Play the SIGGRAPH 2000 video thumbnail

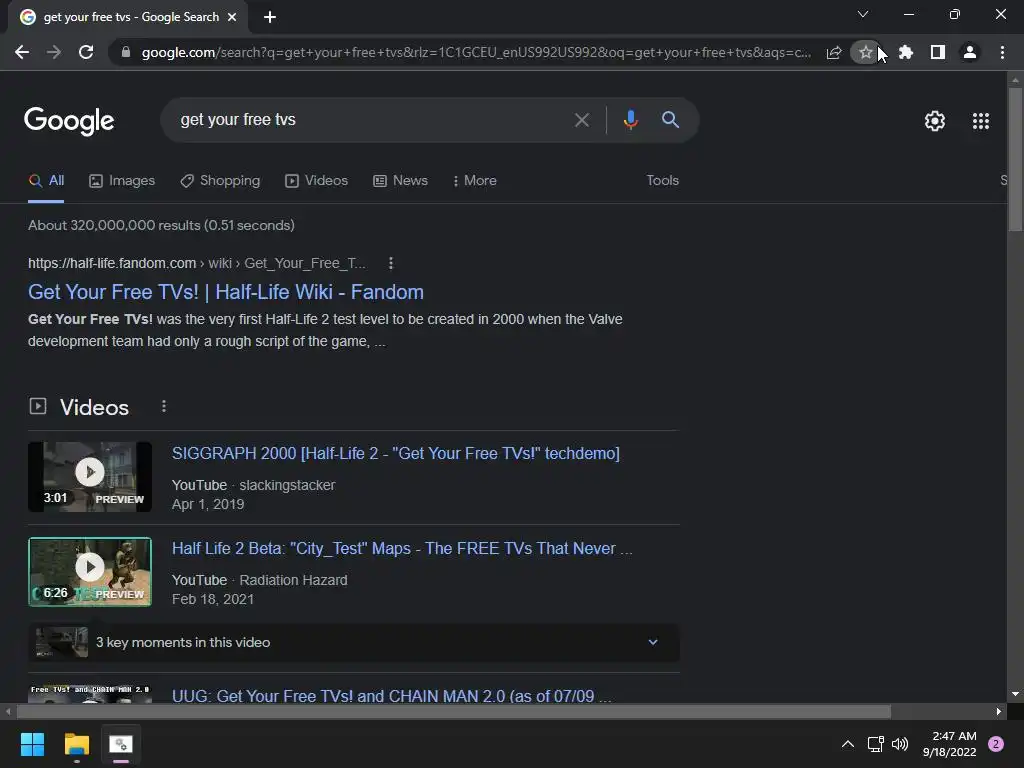point(90,477)
